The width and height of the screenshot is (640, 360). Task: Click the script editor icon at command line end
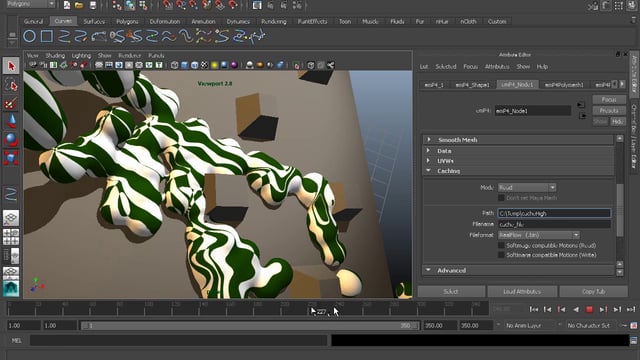633,340
